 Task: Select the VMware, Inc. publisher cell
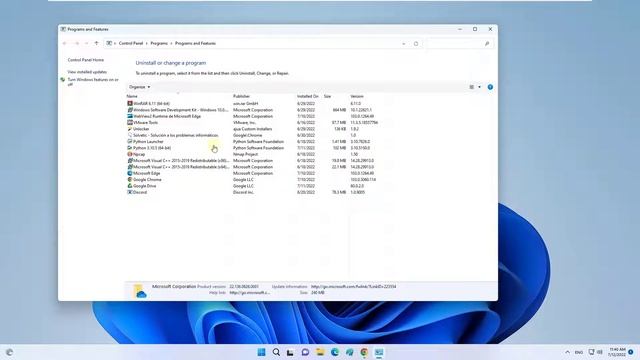click(244, 122)
